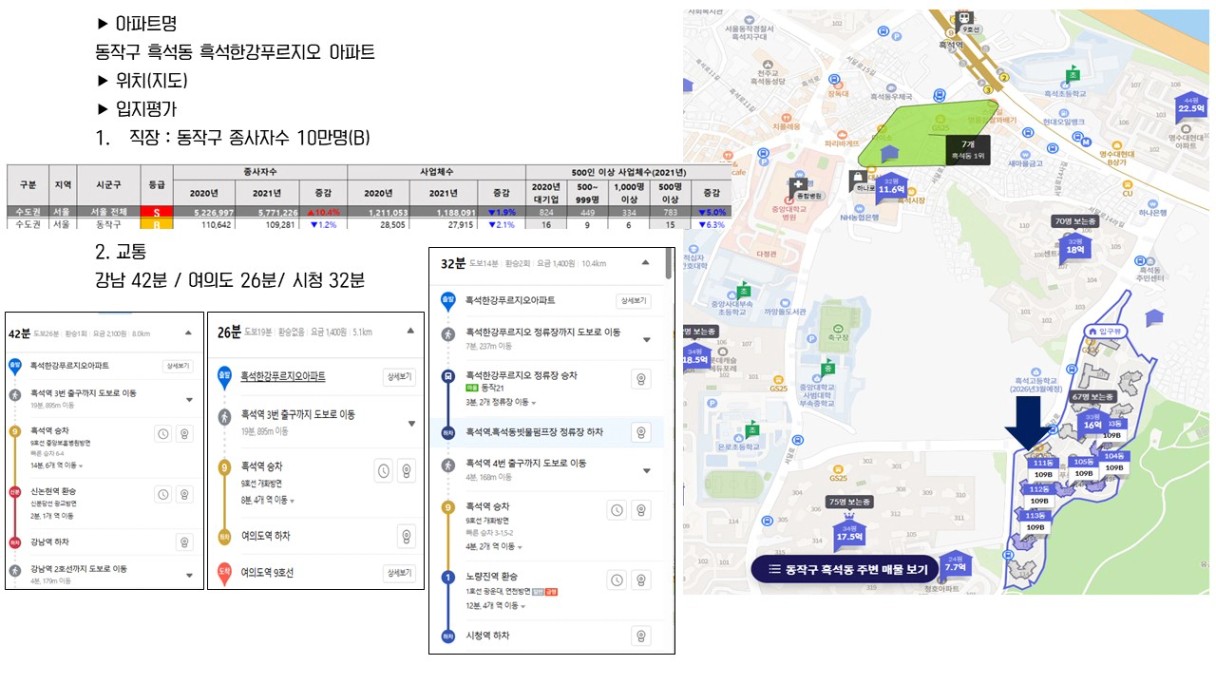Click the clock icon for 흑석역 승차 in 32분 route
The image size is (1216, 684).
pyautogui.click(x=618, y=510)
